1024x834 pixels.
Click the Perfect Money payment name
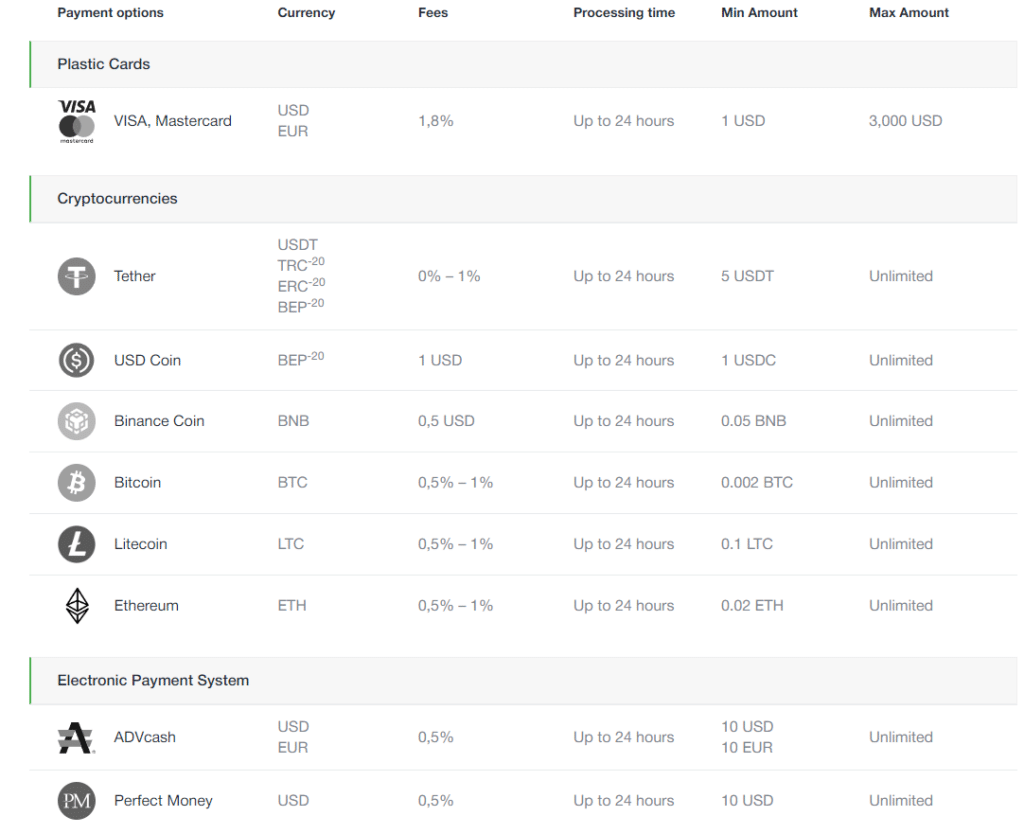coord(163,801)
